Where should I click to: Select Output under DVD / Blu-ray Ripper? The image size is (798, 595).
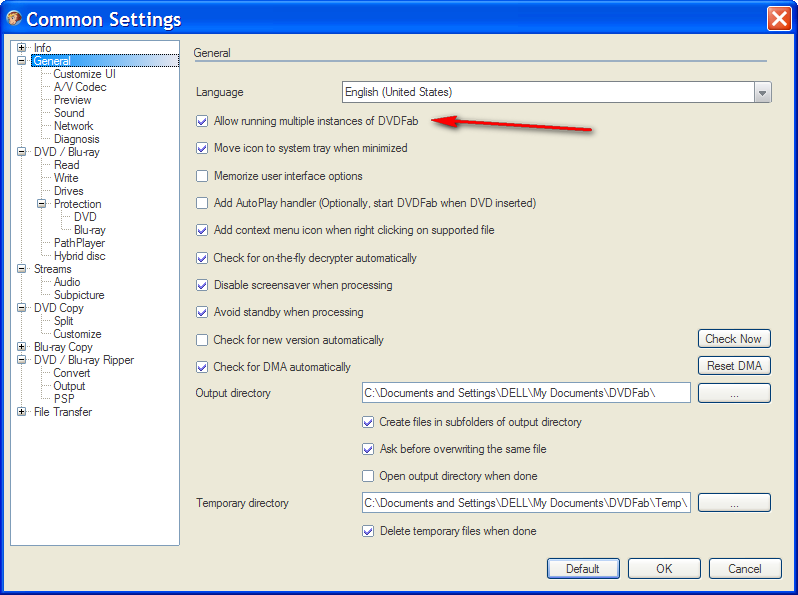[x=69, y=386]
